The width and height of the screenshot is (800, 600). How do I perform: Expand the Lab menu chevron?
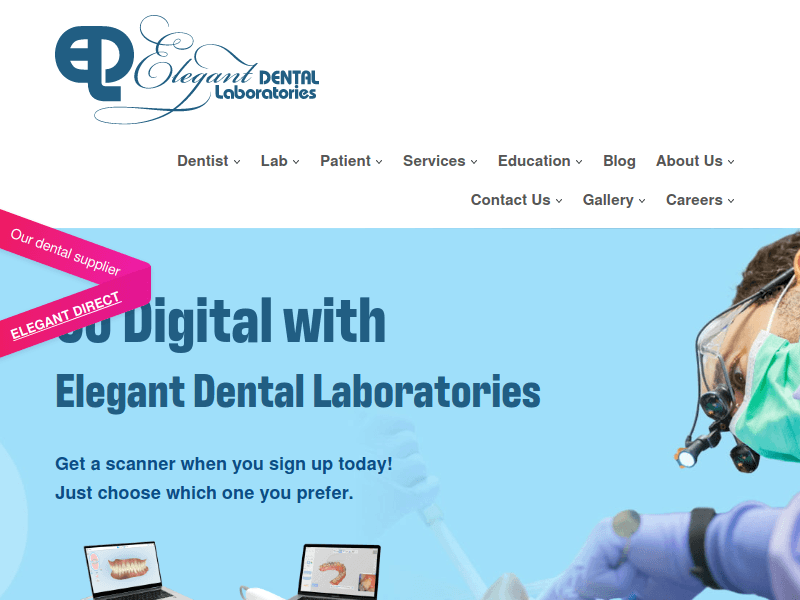296,162
